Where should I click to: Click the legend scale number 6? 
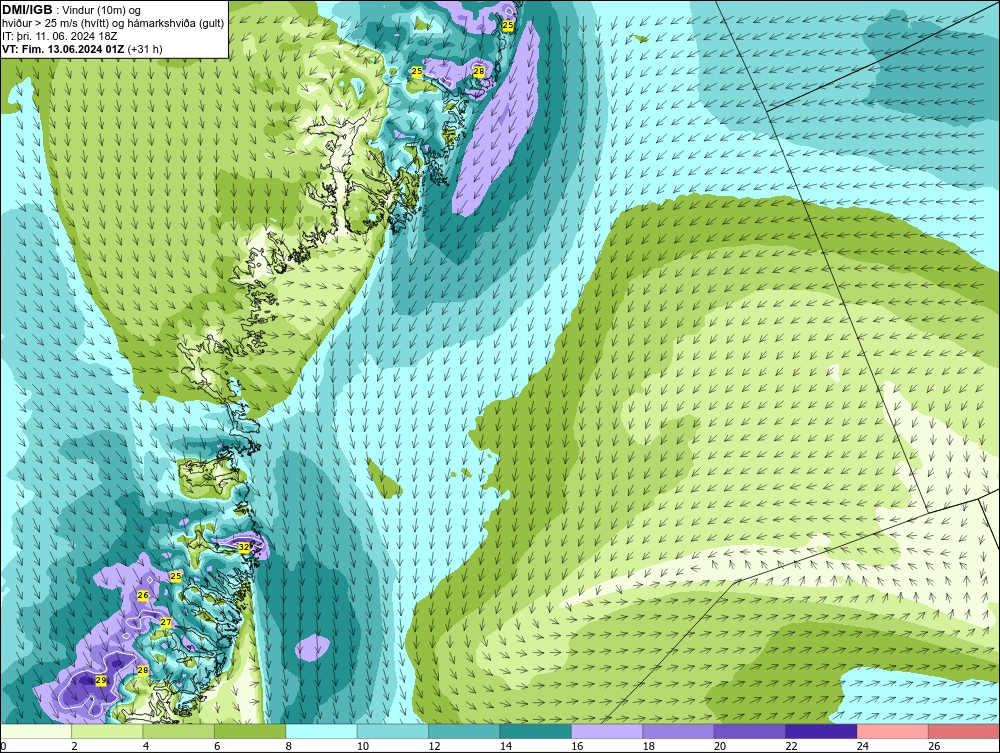click(x=217, y=746)
